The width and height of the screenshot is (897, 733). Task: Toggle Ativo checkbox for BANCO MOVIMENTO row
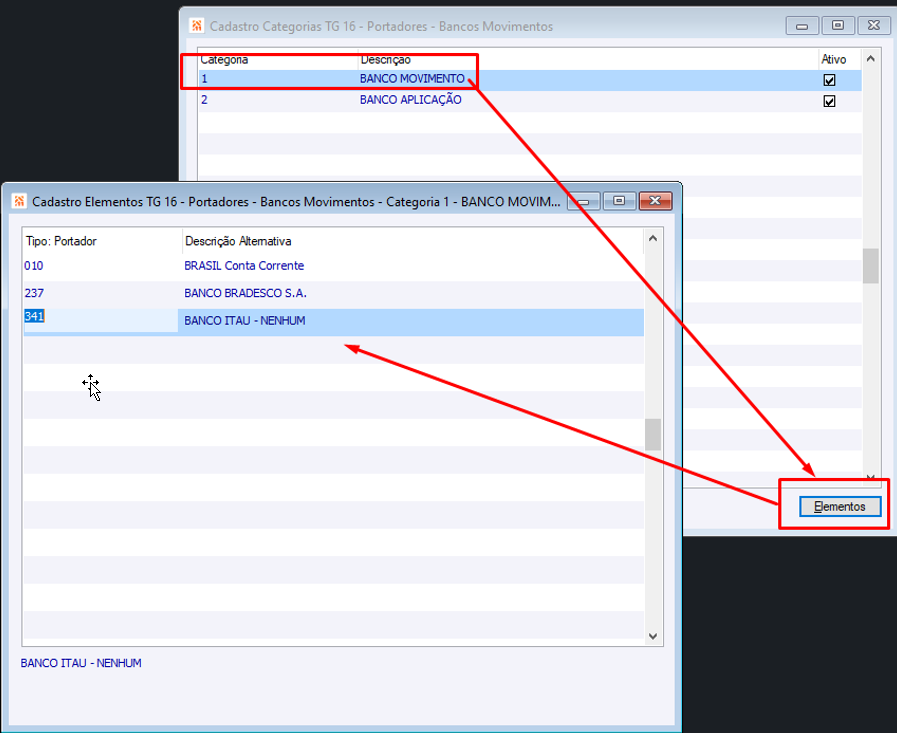tap(829, 80)
